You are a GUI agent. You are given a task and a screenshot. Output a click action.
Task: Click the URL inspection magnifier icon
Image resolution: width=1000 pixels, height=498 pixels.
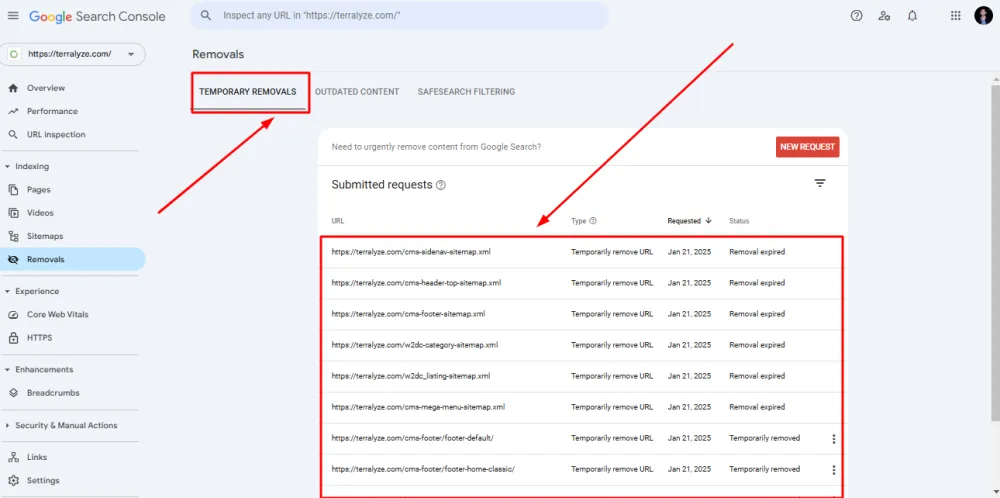pos(13,135)
